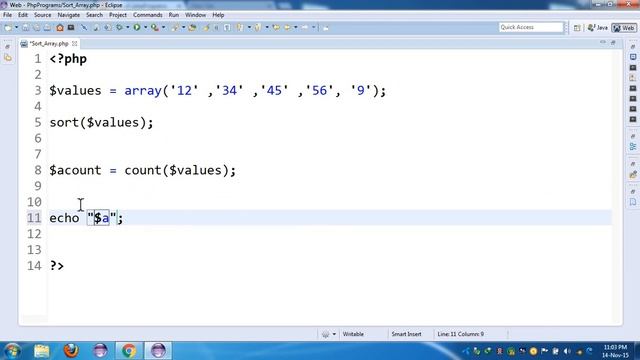The height and width of the screenshot is (360, 640).
Task: Open the edit pencil view icon in right sidebar
Action: pyautogui.click(x=633, y=175)
